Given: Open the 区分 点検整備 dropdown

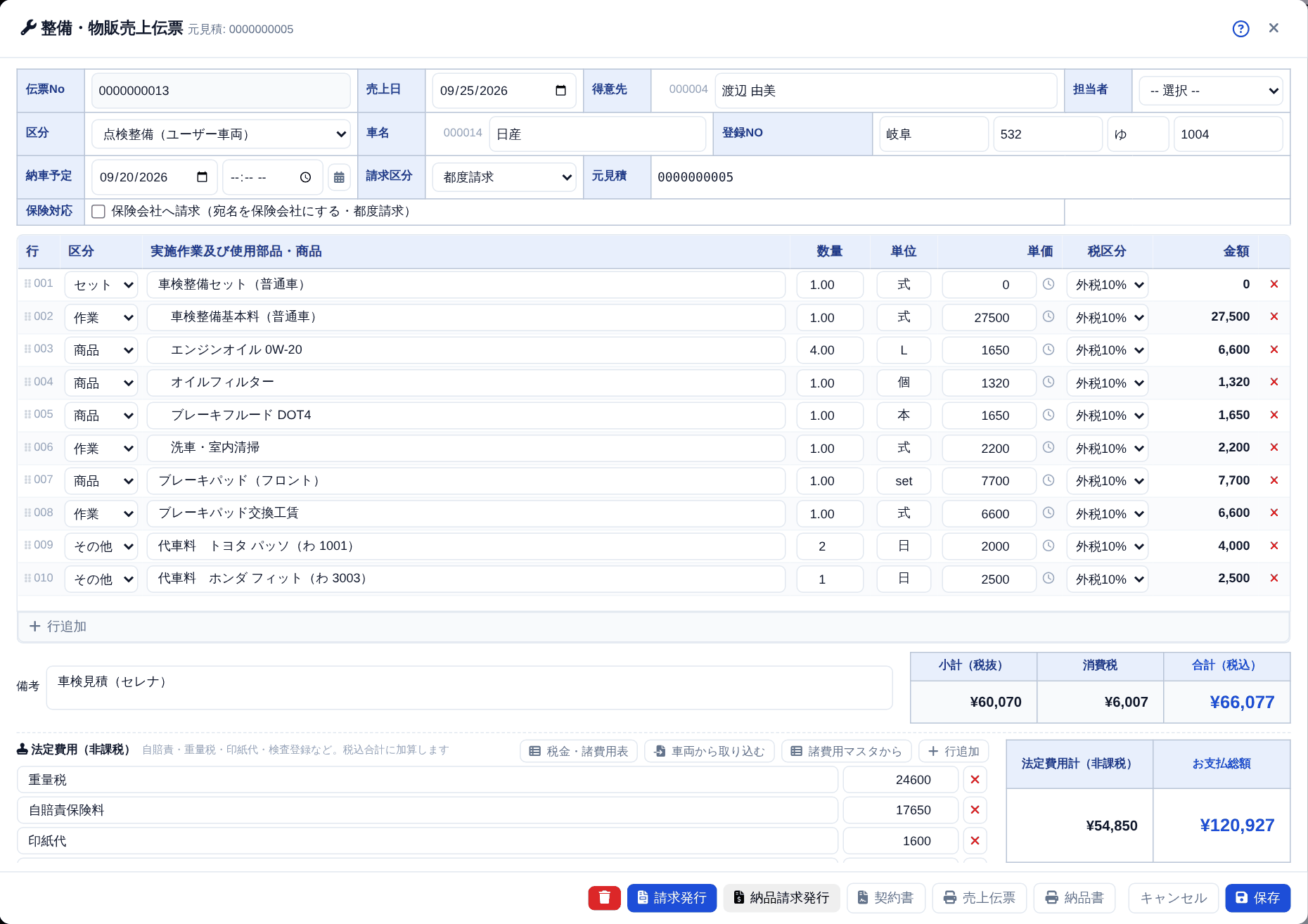Looking at the screenshot, I should tap(221, 134).
